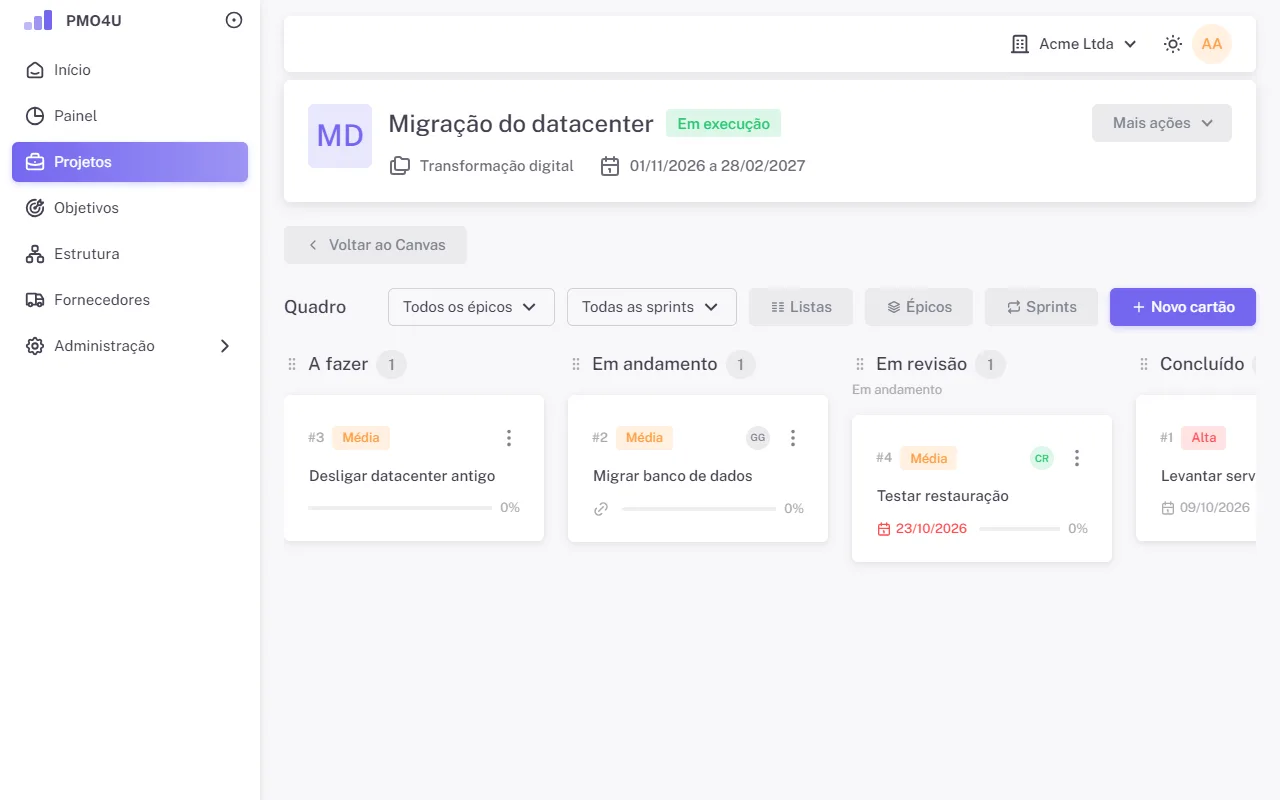Click the GG assignee avatar

758,438
